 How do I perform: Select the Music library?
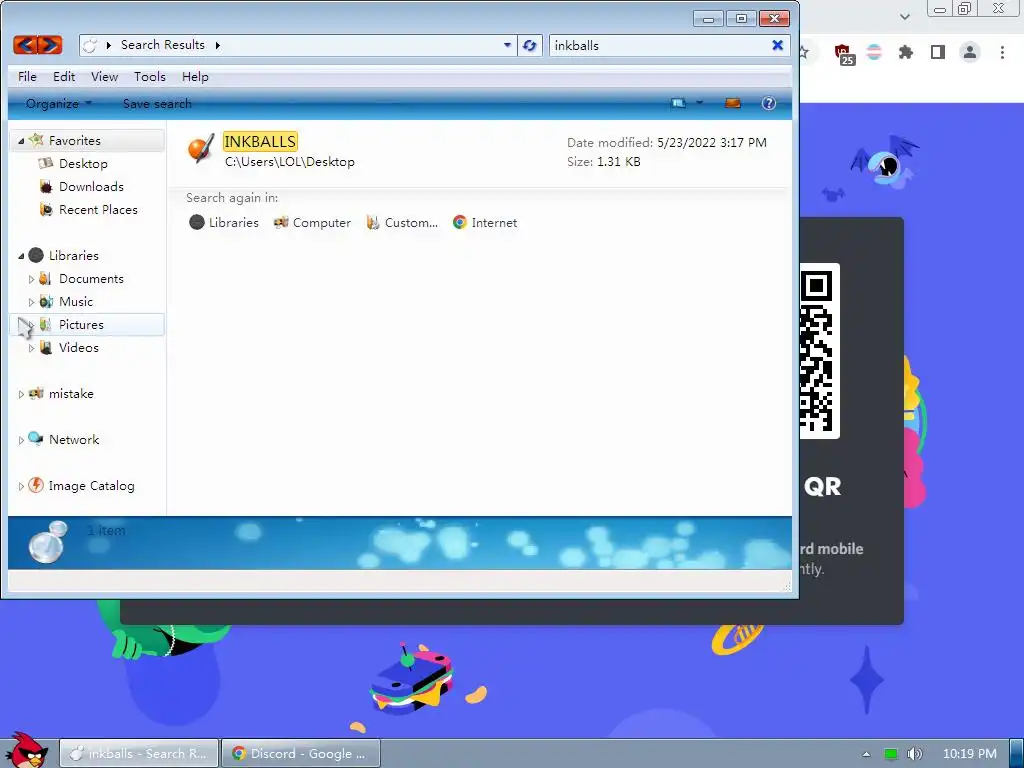[76, 302]
